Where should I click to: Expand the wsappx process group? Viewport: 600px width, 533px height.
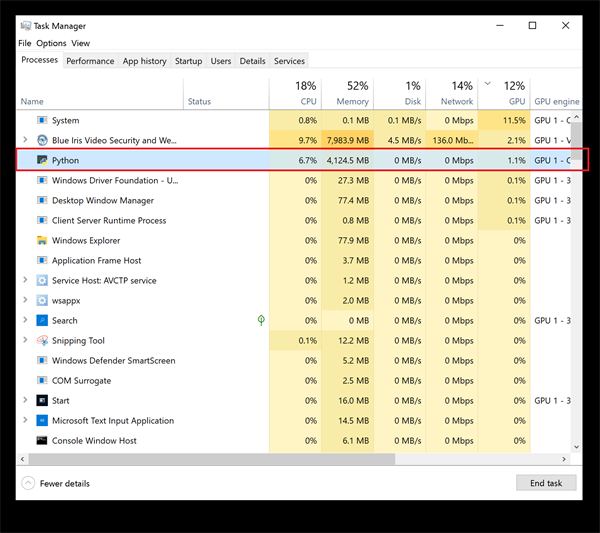point(25,300)
